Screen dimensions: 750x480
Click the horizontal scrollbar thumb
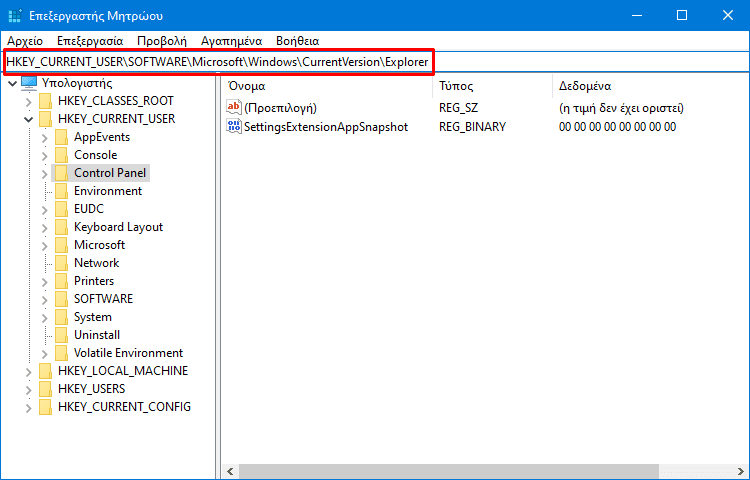click(x=449, y=471)
